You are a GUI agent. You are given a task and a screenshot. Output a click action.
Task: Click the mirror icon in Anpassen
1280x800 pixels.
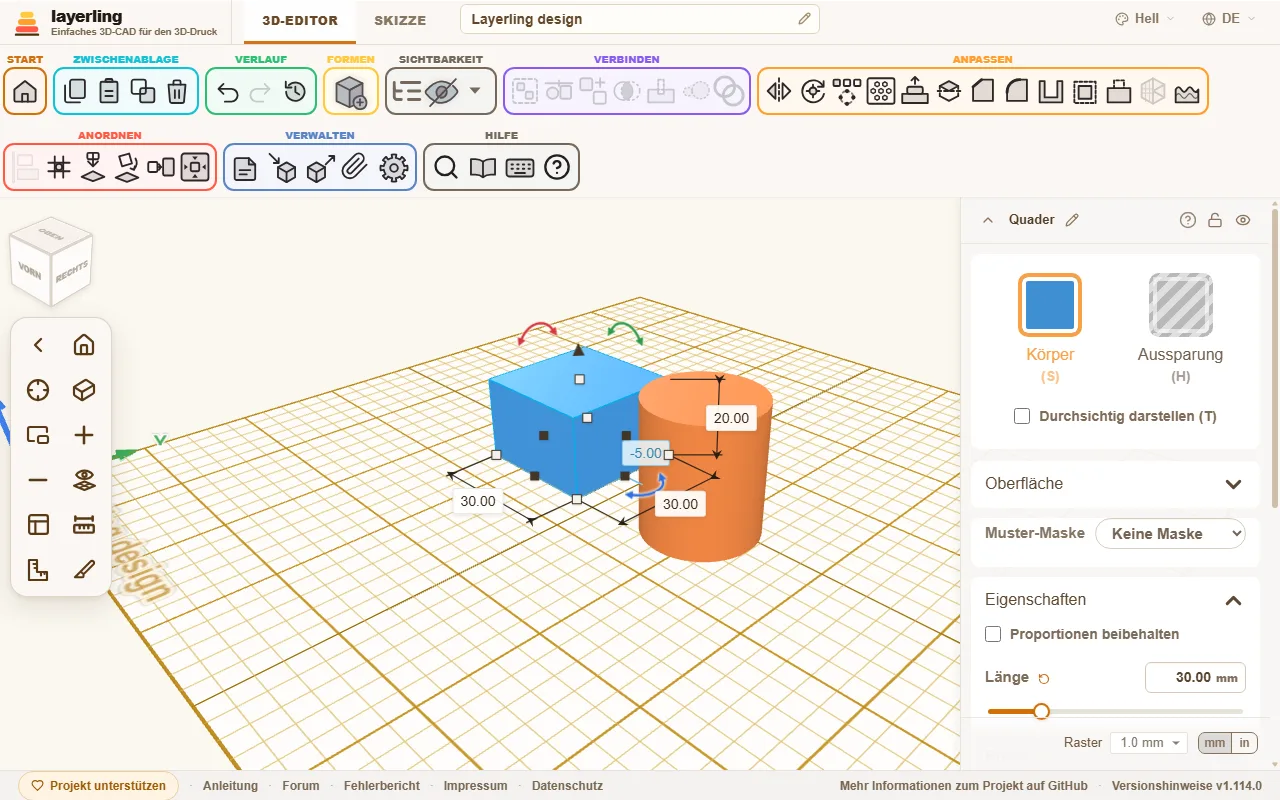tap(779, 92)
